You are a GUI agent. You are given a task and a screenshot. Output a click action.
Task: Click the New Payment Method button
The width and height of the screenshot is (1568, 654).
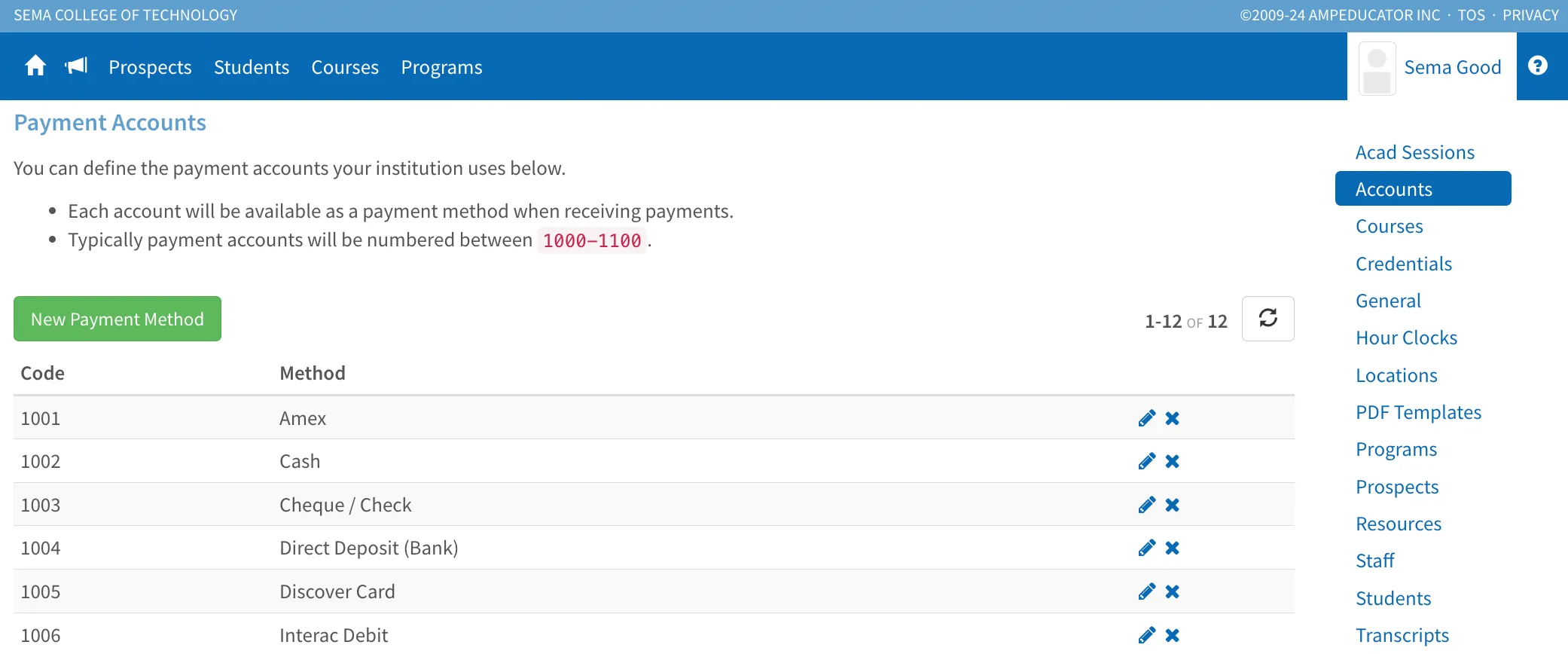click(x=117, y=319)
